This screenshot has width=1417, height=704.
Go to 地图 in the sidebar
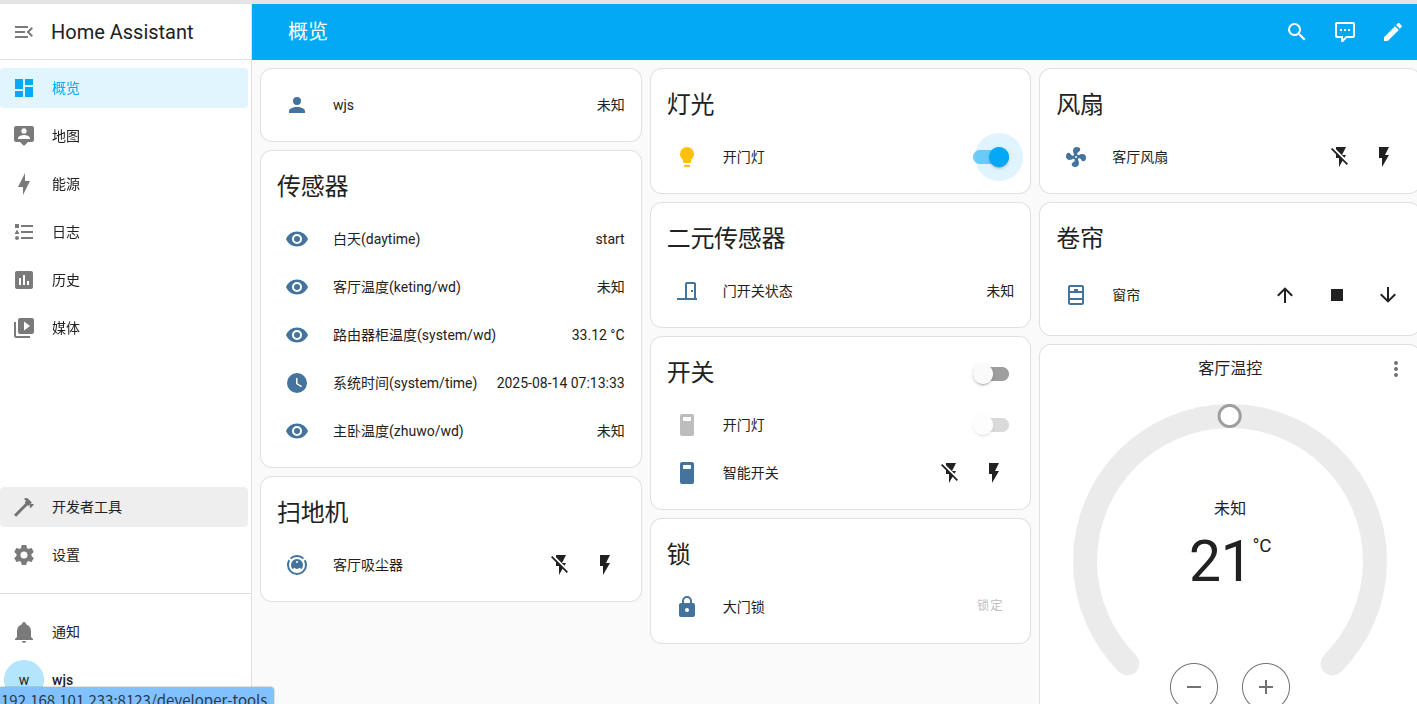124,136
